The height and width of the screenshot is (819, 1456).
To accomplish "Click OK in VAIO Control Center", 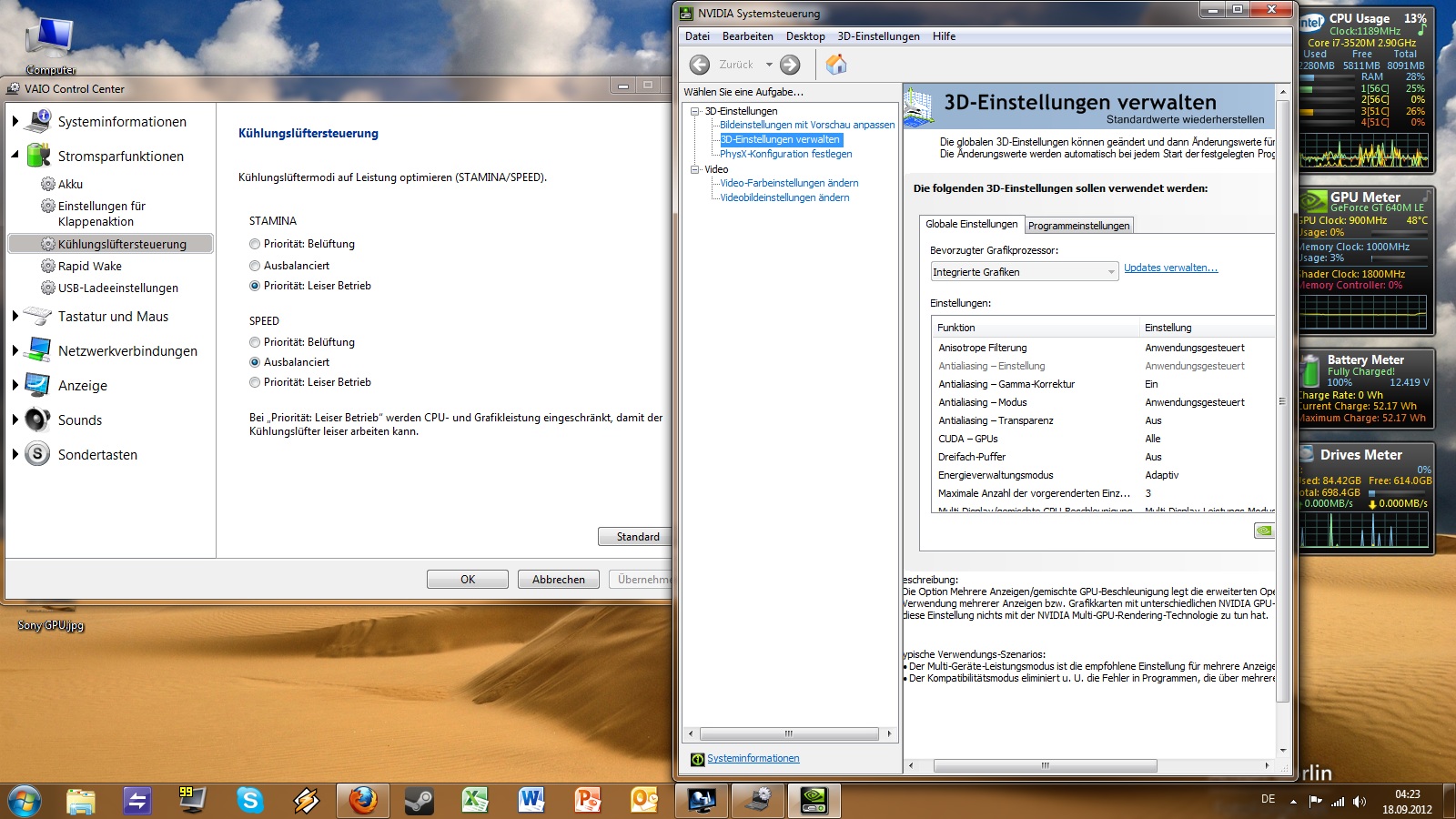I will coord(468,580).
